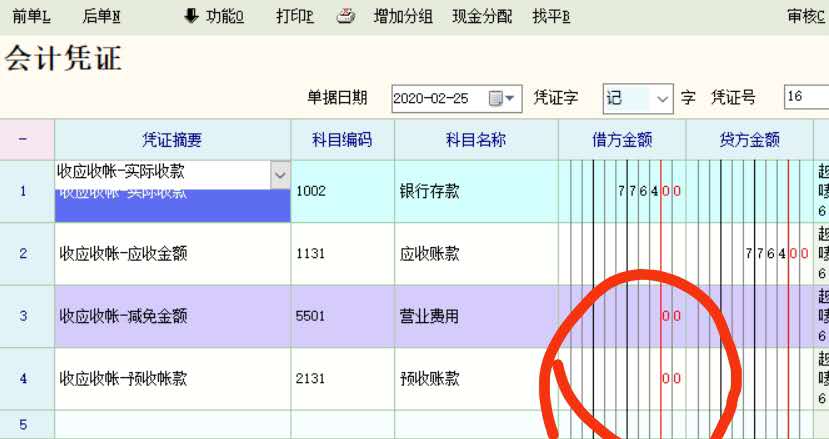Select the account code 5501 cell
Viewport: 829px width, 439px height.
tap(342, 317)
